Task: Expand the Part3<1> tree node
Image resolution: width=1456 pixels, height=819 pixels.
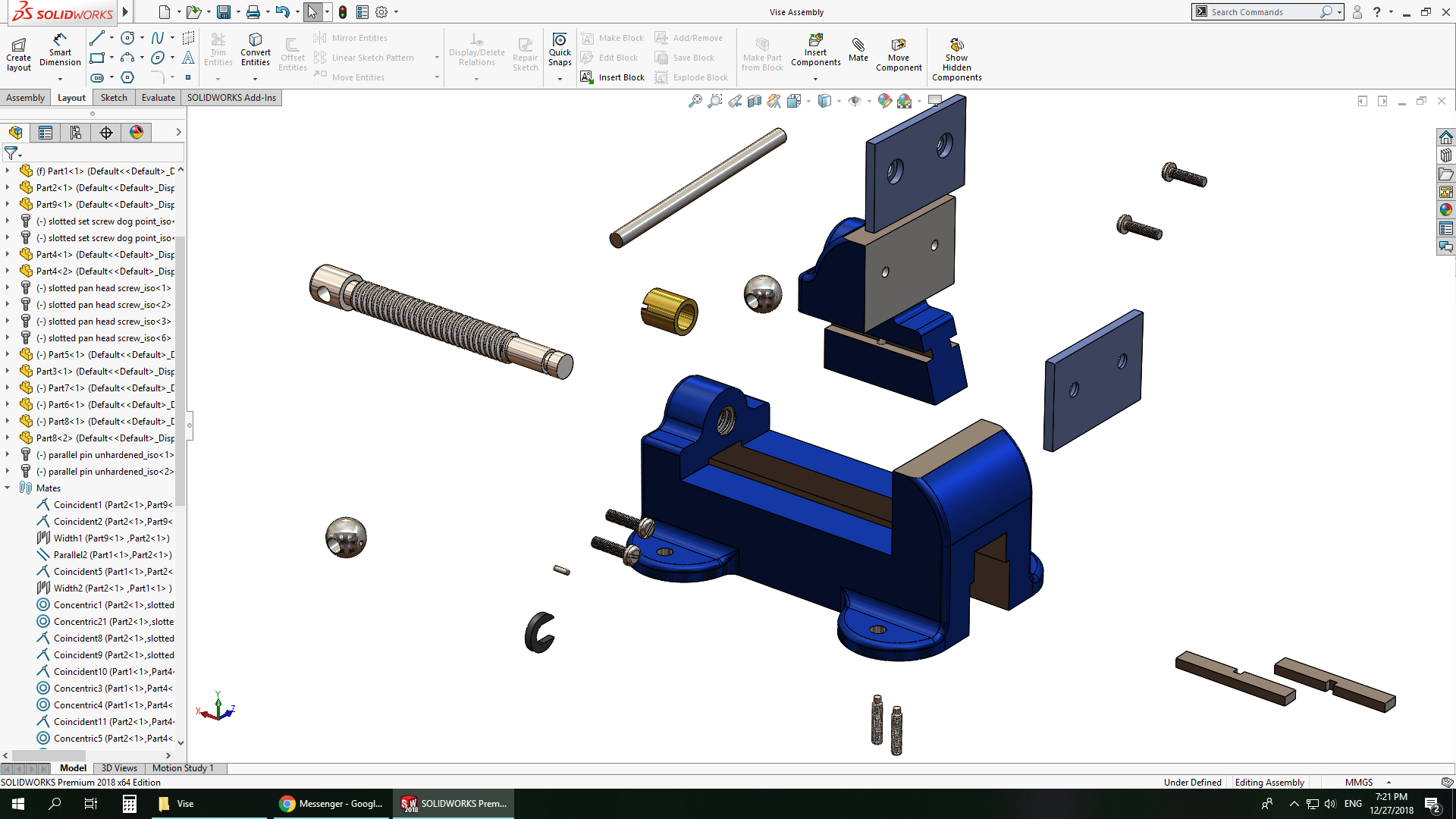Action: point(8,371)
